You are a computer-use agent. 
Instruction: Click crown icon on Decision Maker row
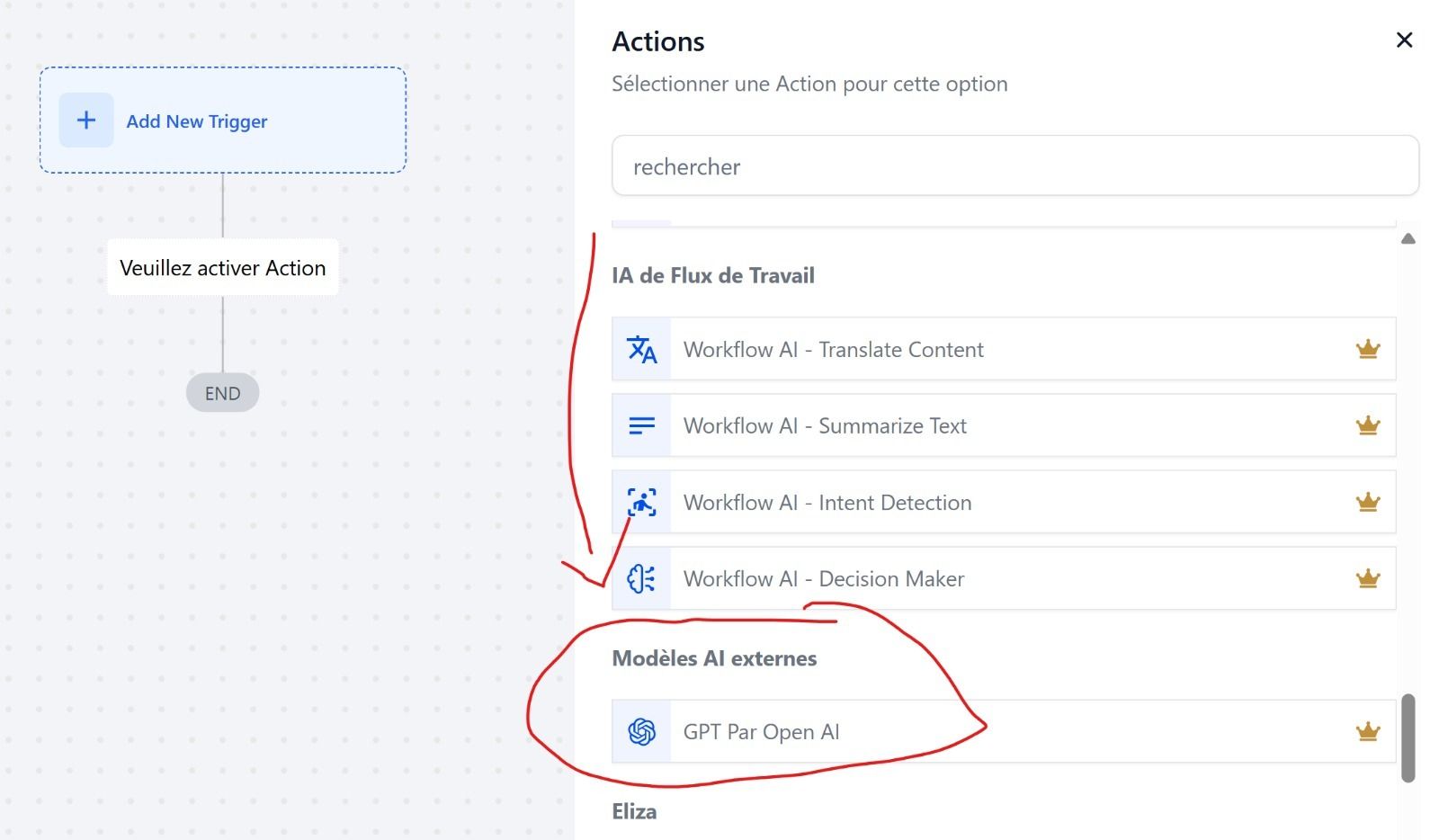(x=1367, y=578)
